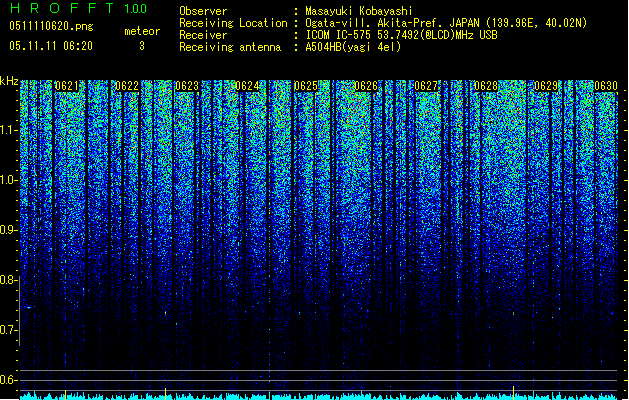The width and height of the screenshot is (629, 400).
Task: Click the meteor count label
Action: (x=142, y=31)
